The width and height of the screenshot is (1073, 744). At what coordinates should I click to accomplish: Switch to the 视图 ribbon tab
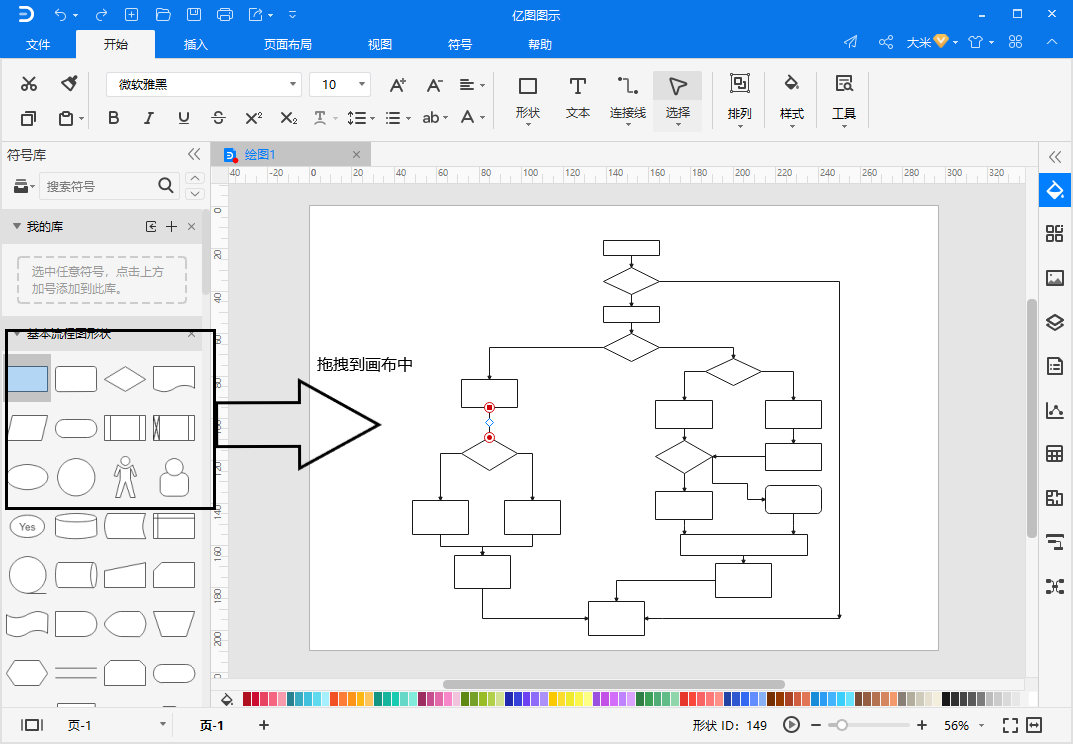380,44
